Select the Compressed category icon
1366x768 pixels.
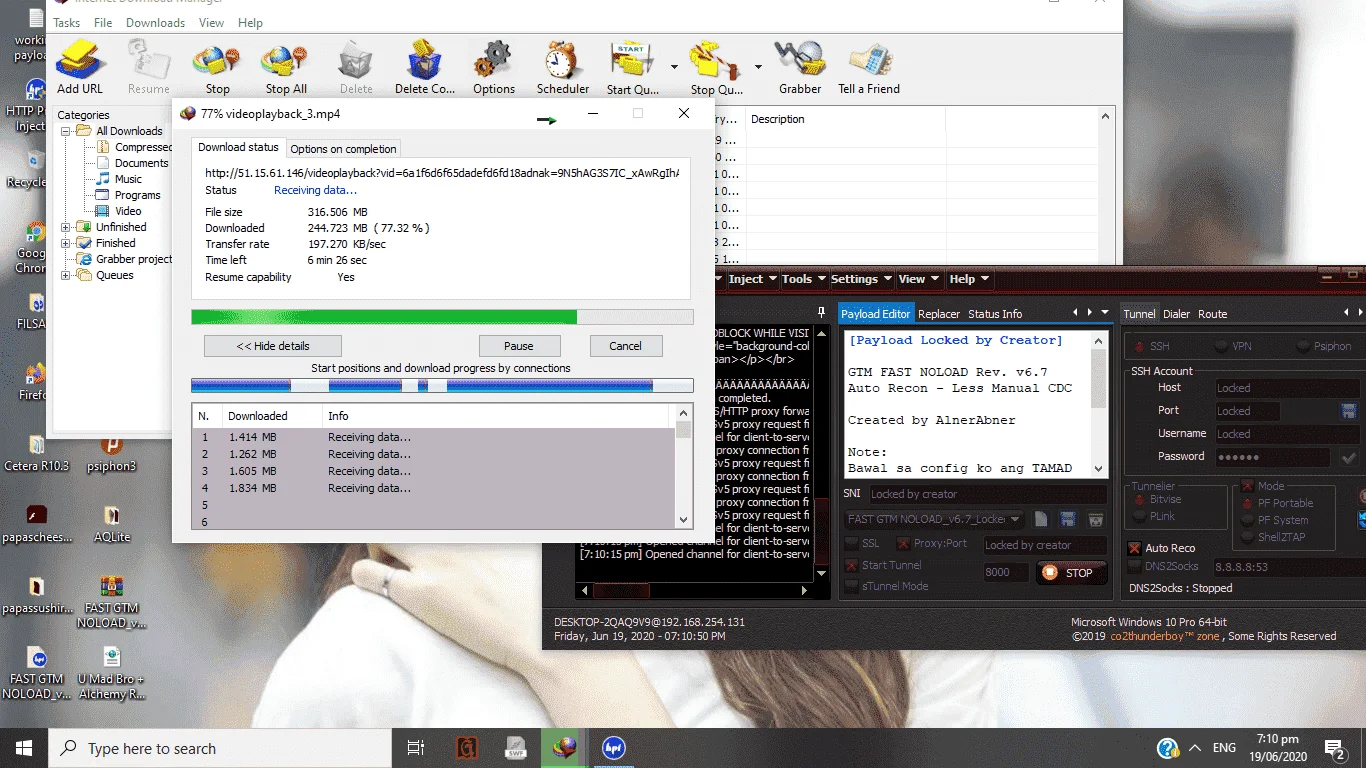[104, 147]
